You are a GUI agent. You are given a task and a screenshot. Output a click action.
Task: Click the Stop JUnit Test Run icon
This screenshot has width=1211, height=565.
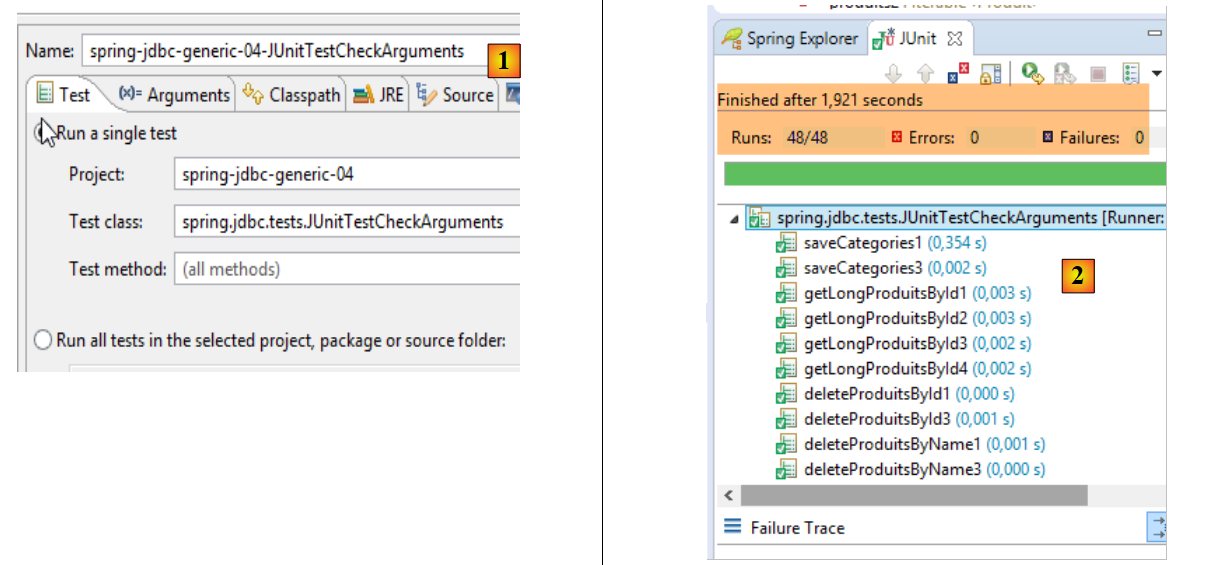[1097, 73]
